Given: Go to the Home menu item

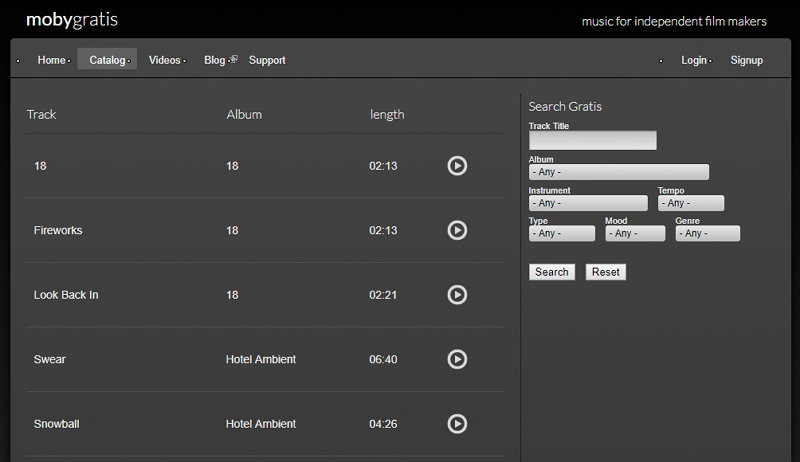Looking at the screenshot, I should pyautogui.click(x=51, y=60).
